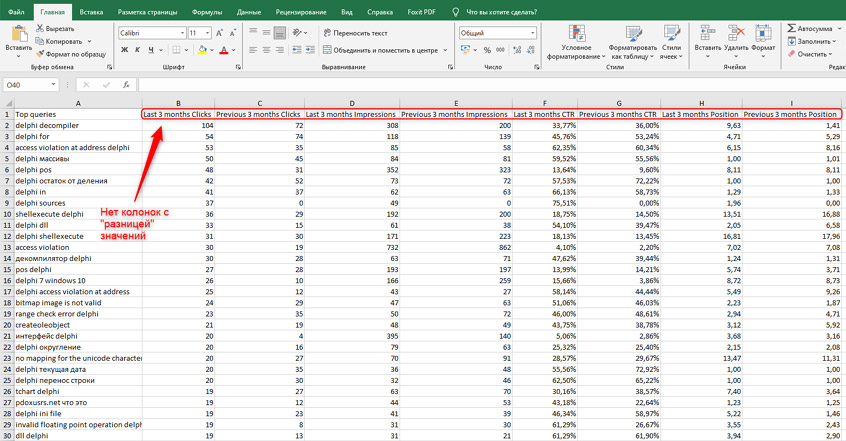Open Merge and Center dropdown arrow

pos(446,50)
